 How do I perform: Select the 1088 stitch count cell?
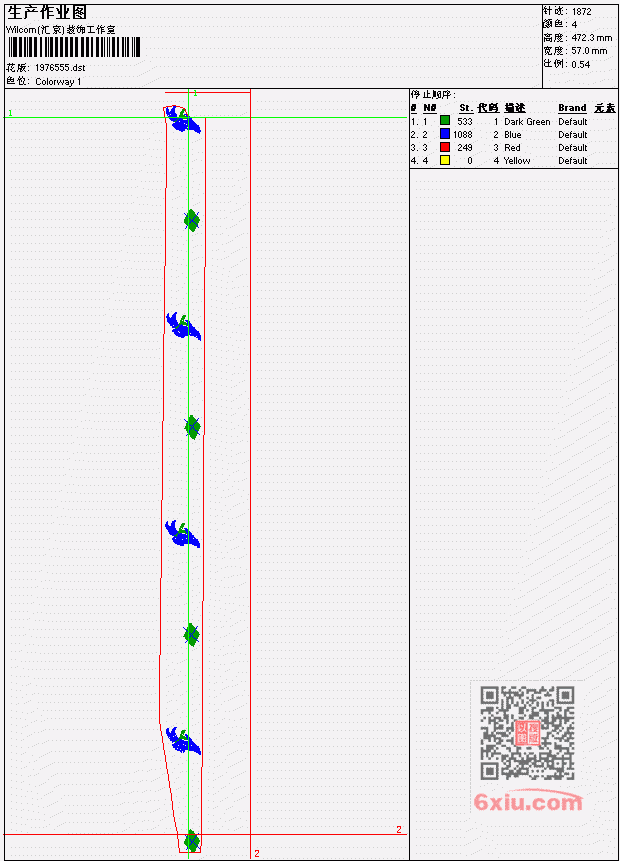point(462,135)
